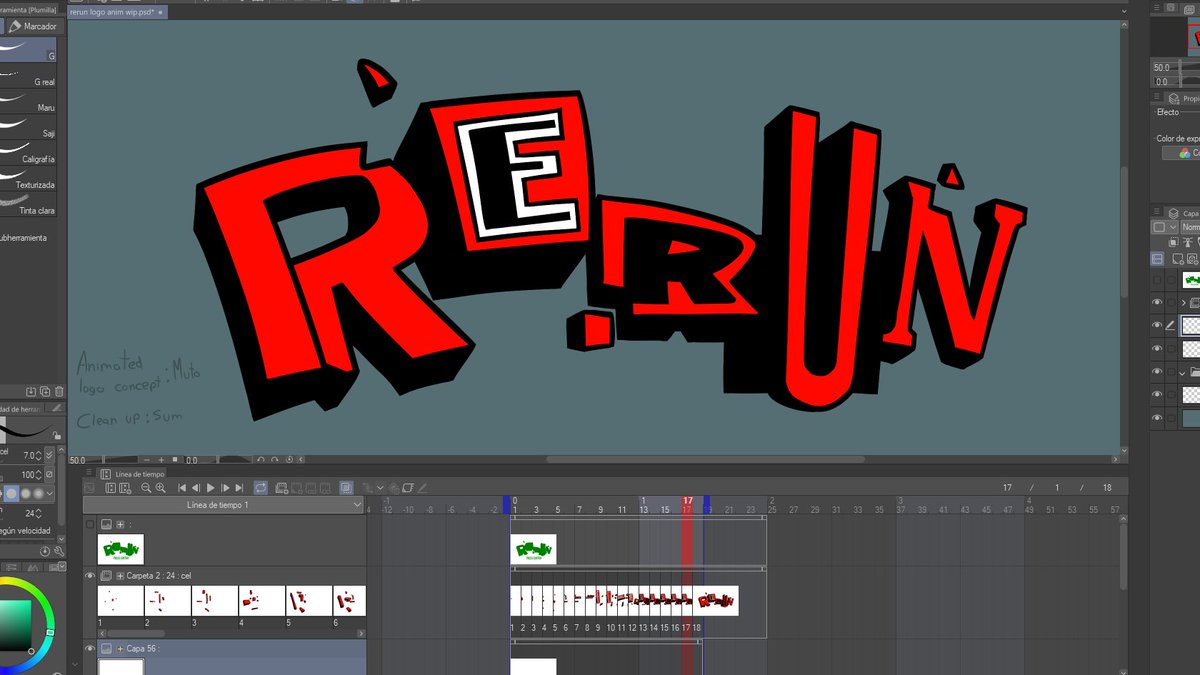This screenshot has height=675, width=1200.
Task: Select the Texturizada brush subtool
Action: [32, 184]
